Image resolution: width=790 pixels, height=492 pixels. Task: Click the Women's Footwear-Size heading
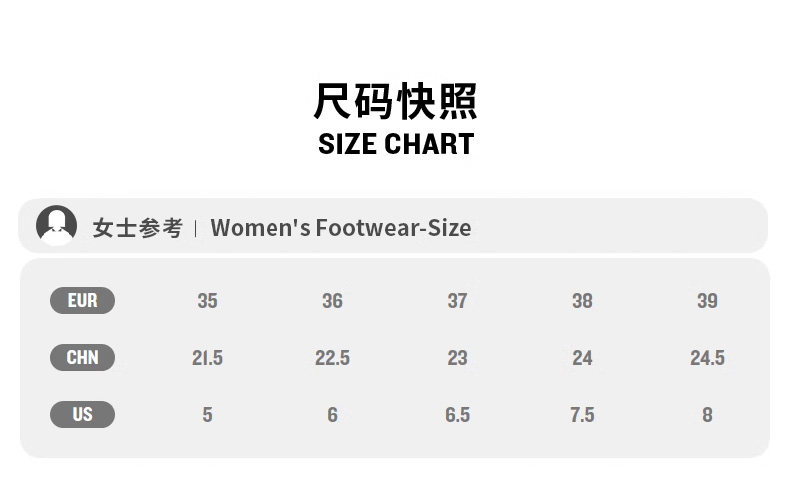(x=340, y=228)
